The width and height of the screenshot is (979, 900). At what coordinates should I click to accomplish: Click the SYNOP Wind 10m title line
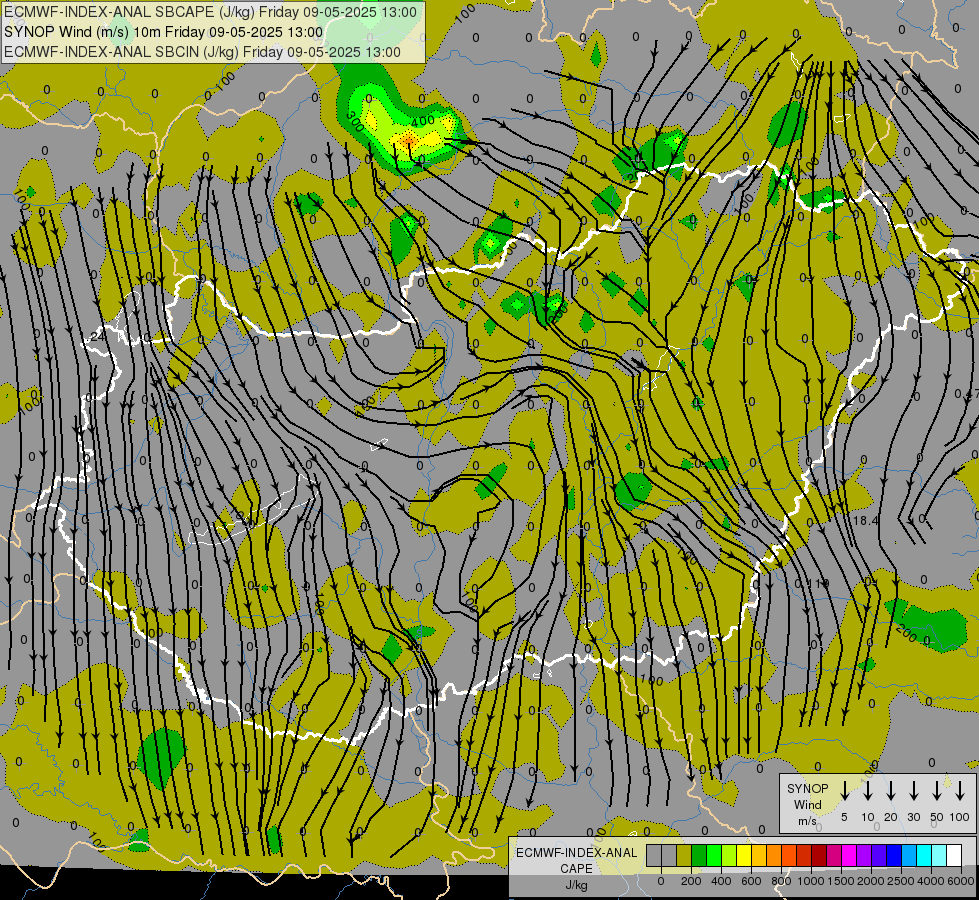coord(164,32)
